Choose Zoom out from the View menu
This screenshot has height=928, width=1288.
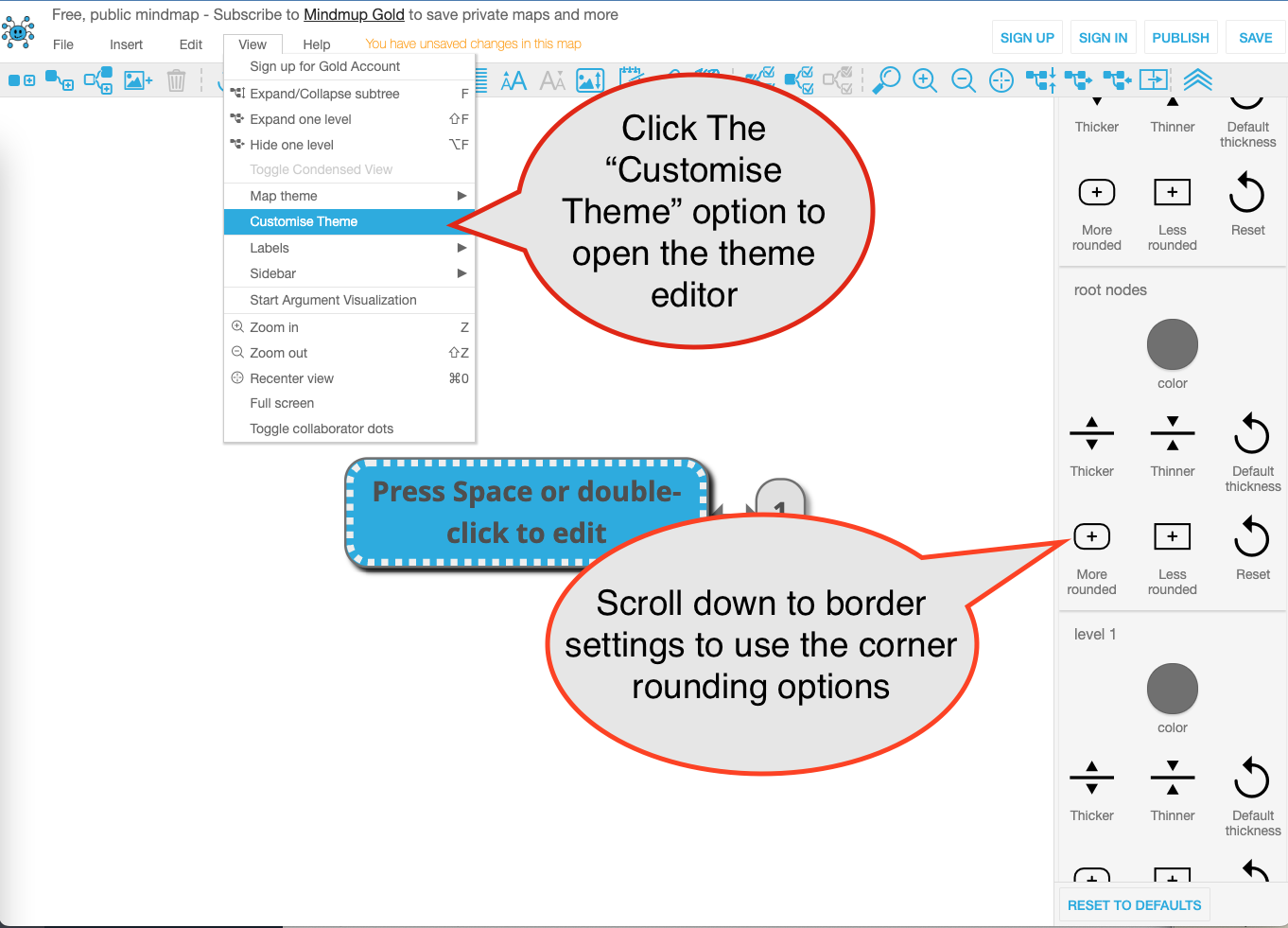point(349,353)
